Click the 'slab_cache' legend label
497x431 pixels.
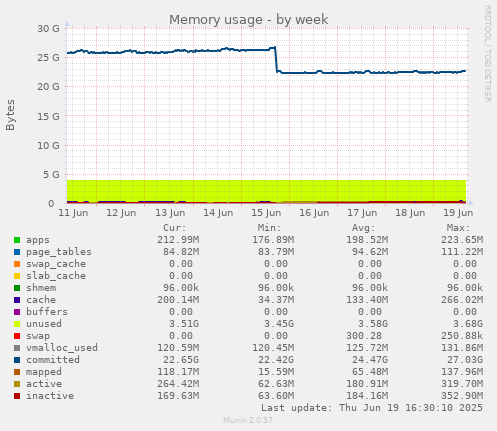(56, 276)
